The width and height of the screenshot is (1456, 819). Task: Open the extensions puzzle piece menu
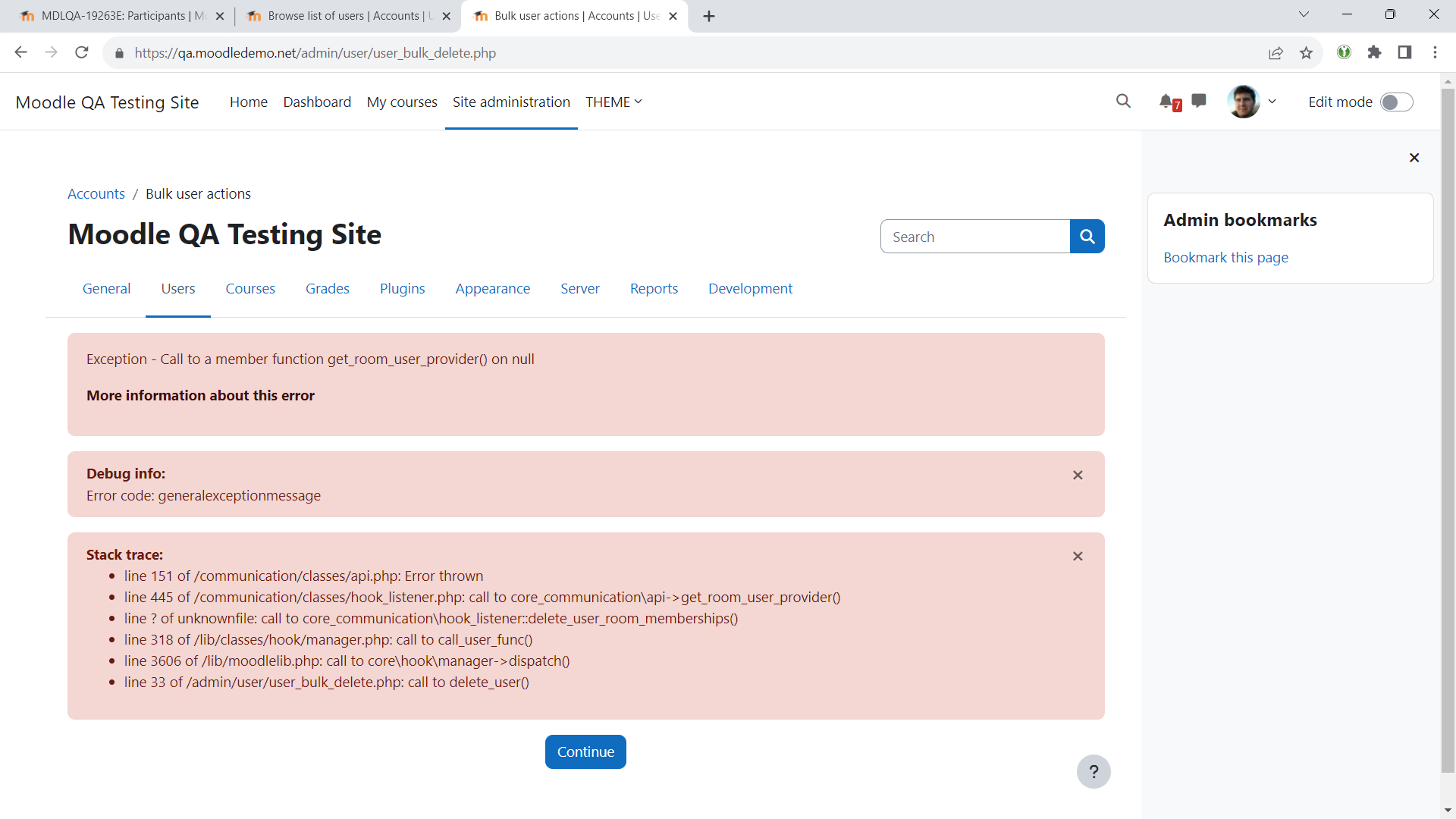coord(1374,52)
